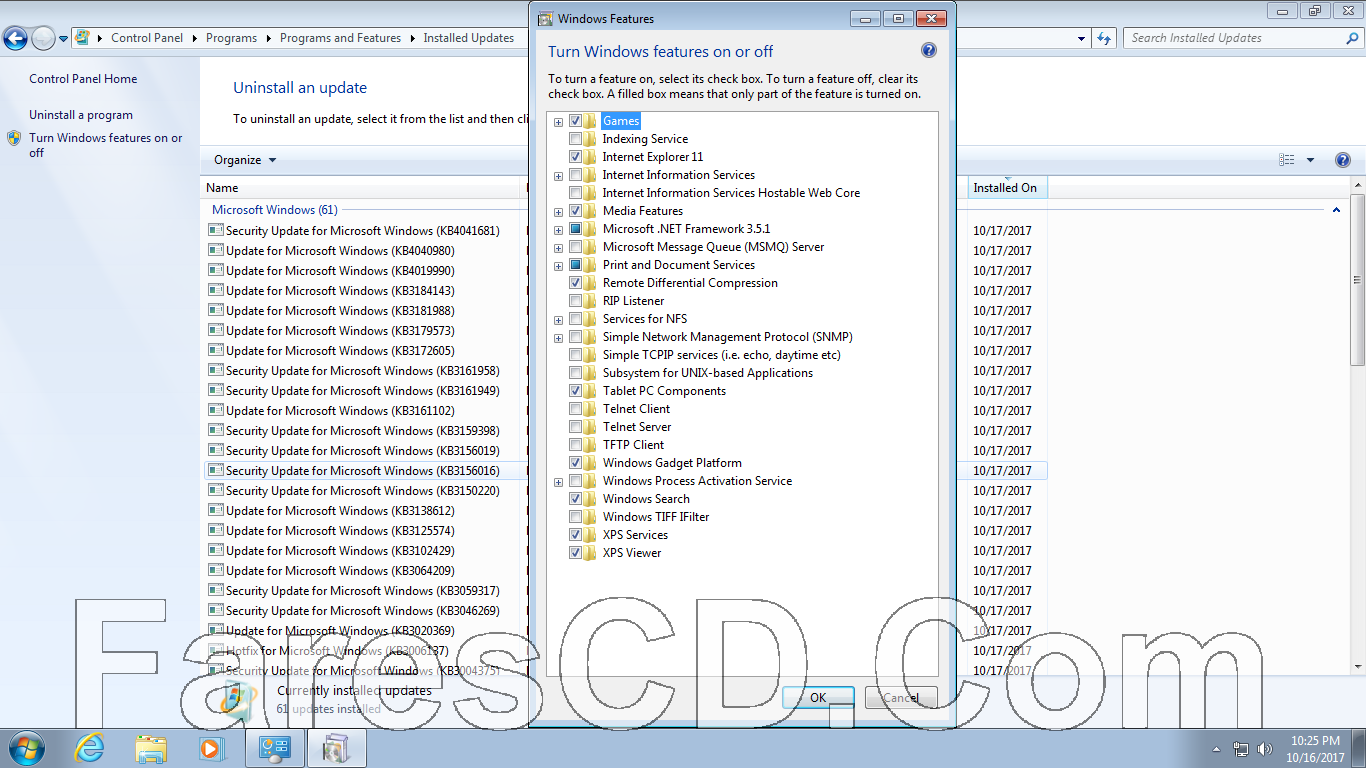
Task: Click the update icon beside KB4041681
Action: coord(215,230)
